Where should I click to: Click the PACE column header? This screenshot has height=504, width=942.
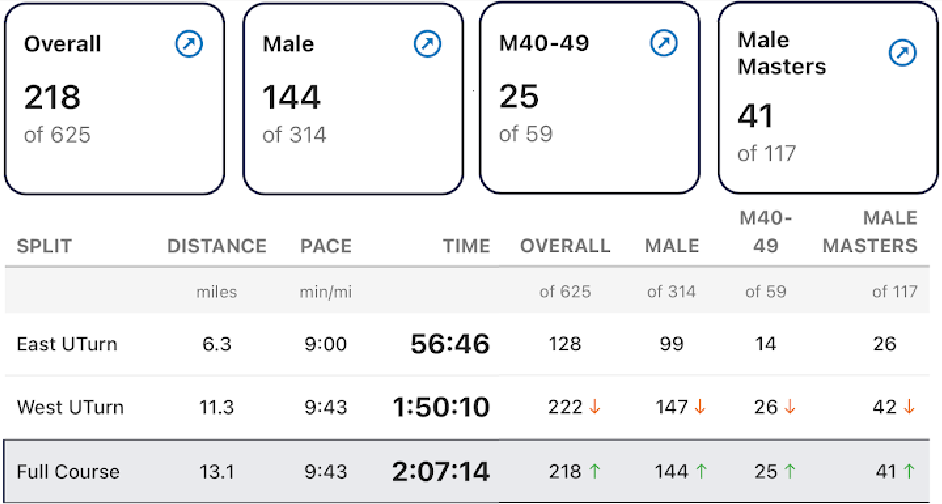click(x=326, y=246)
